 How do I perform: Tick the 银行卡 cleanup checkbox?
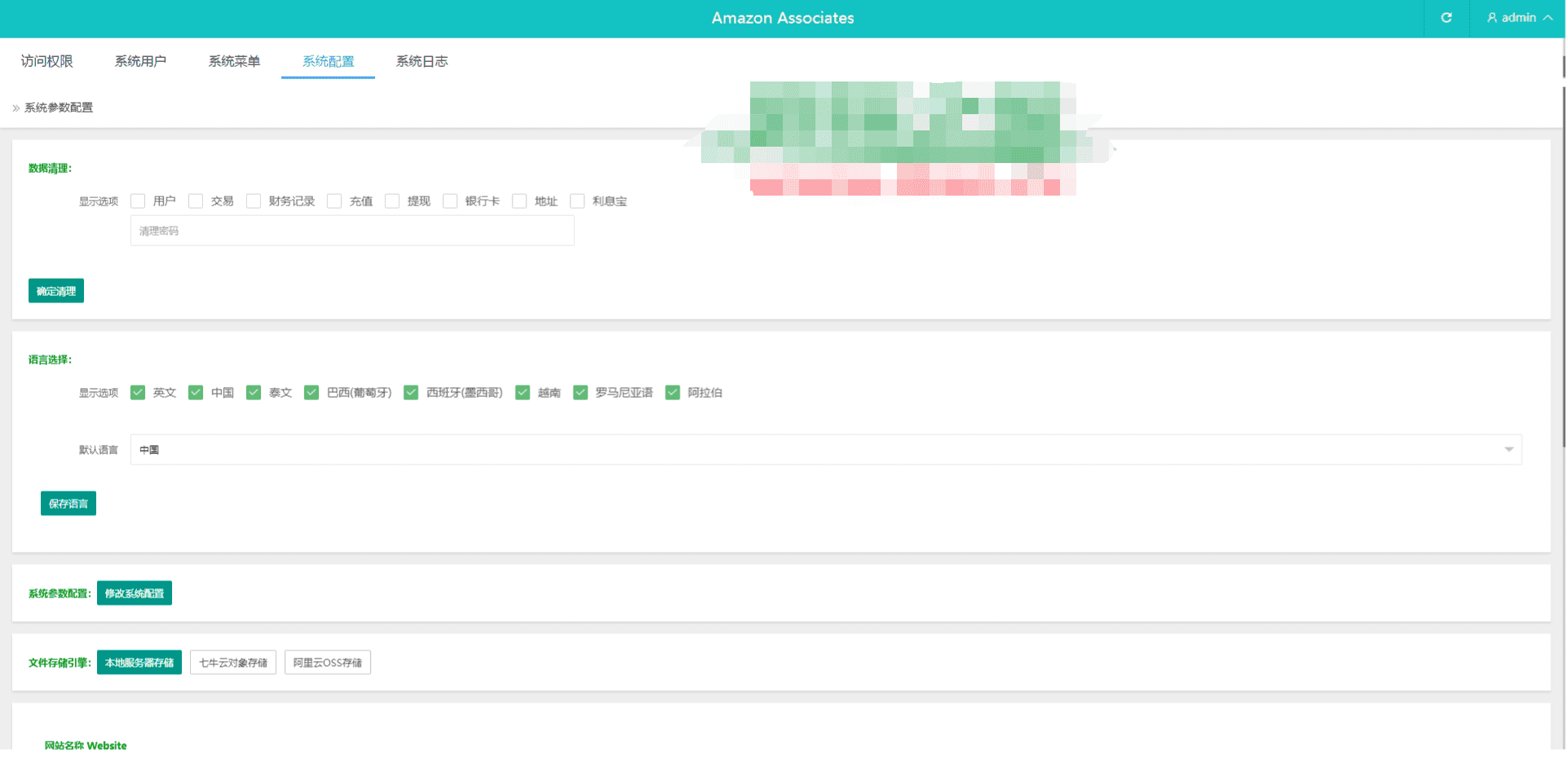[x=450, y=201]
